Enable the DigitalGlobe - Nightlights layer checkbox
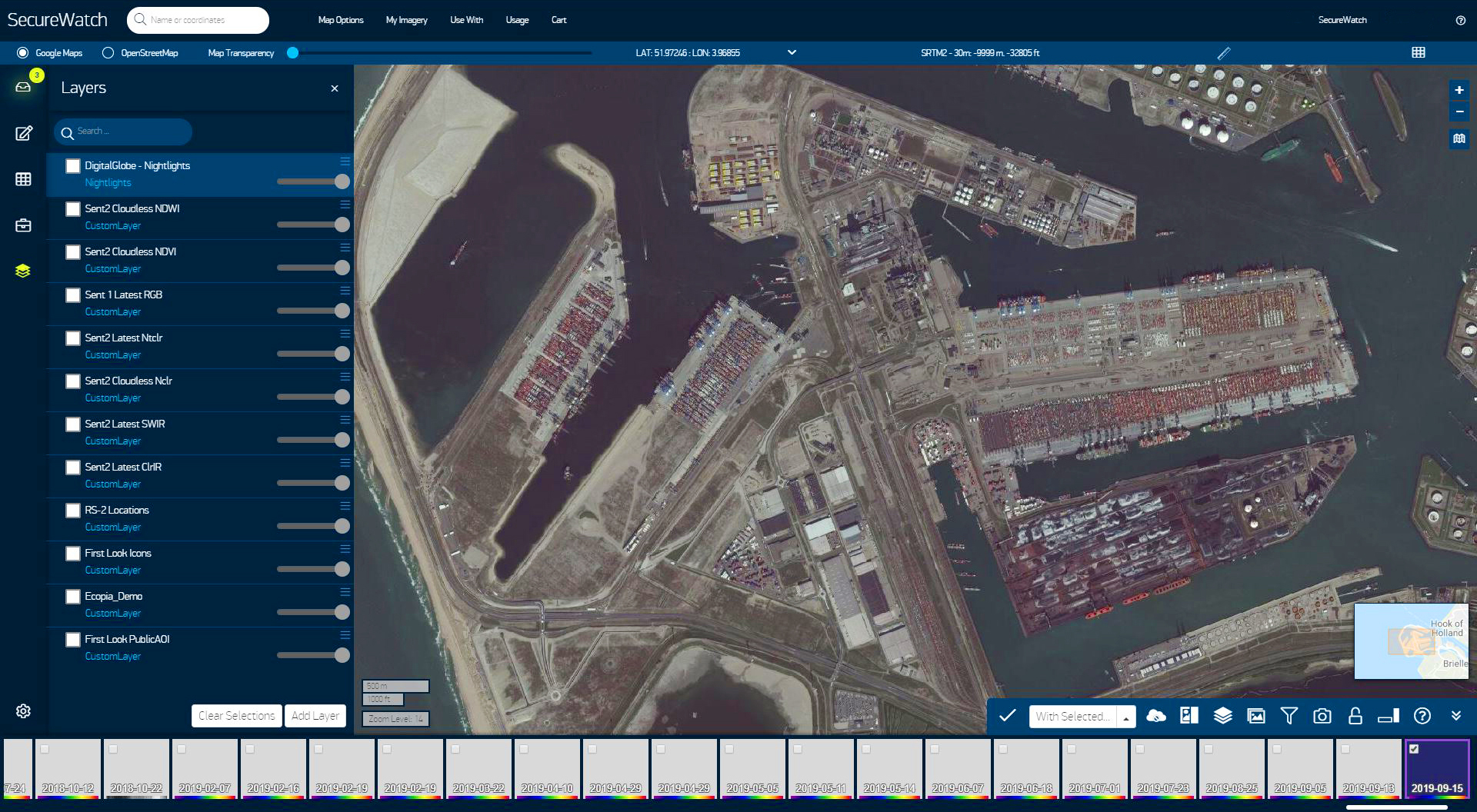 73,165
